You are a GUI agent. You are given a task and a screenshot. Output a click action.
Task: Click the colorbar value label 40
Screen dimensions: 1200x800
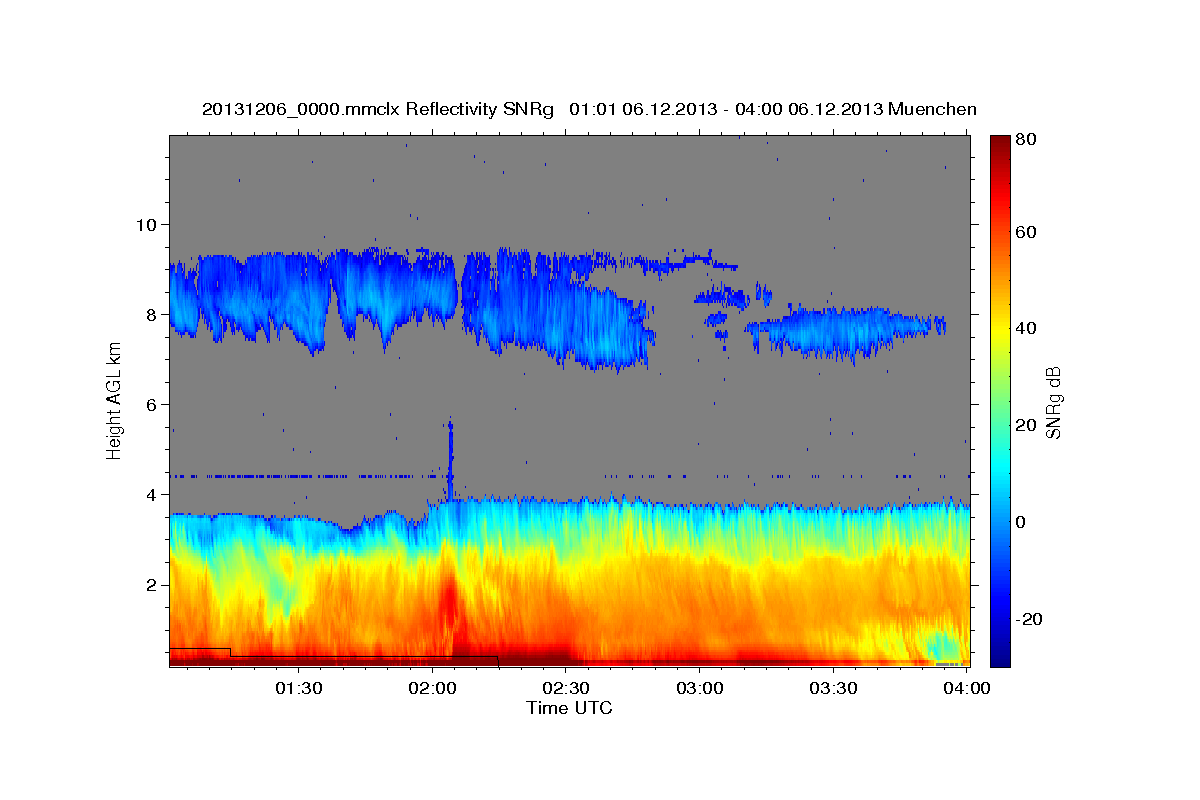tap(1028, 328)
